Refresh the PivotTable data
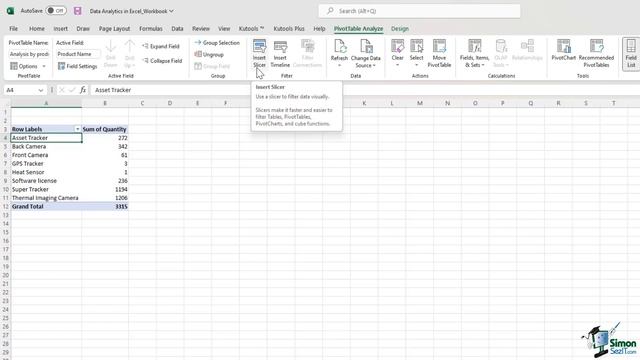This screenshot has width=640, height=360. click(339, 53)
